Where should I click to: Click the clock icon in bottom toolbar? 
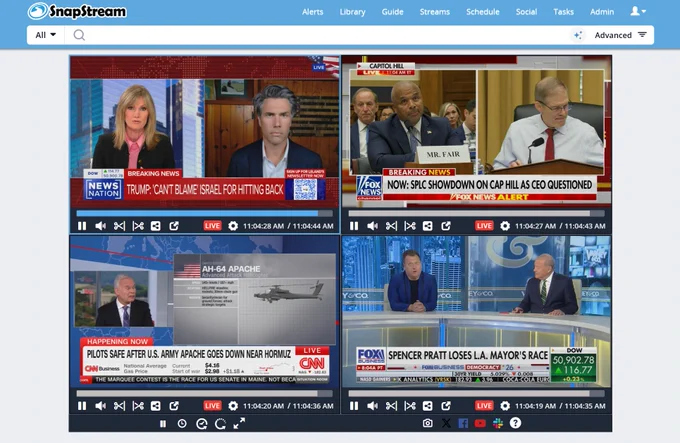[182, 423]
